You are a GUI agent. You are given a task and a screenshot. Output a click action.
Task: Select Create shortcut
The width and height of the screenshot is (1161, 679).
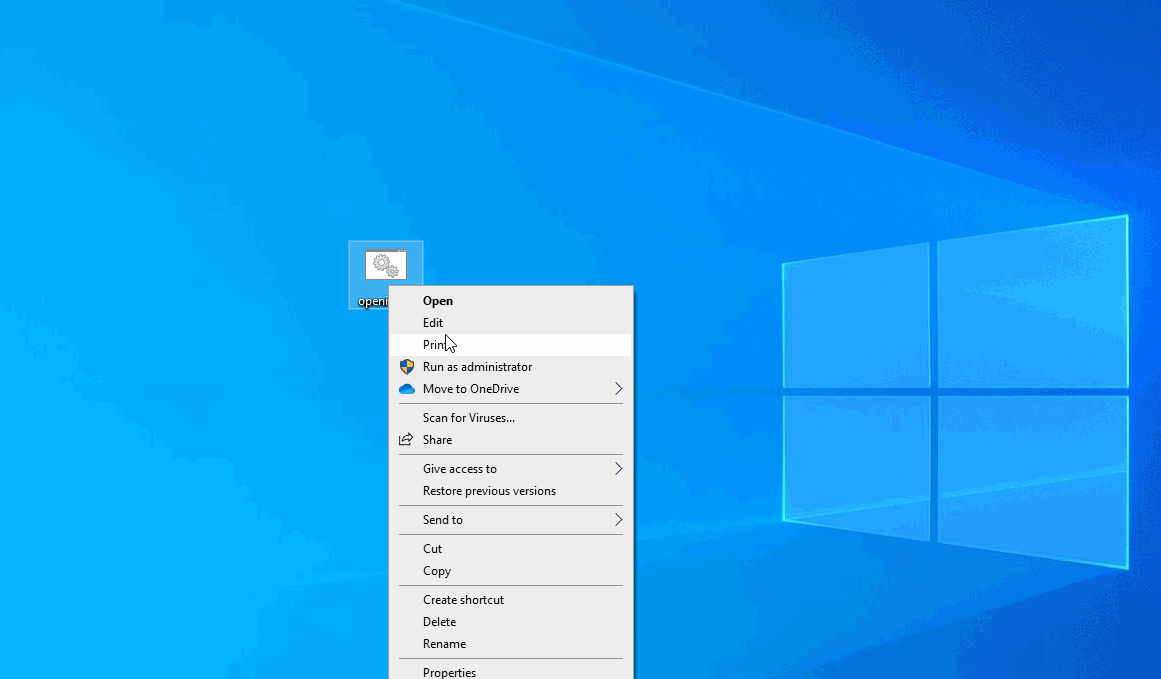coord(511,600)
